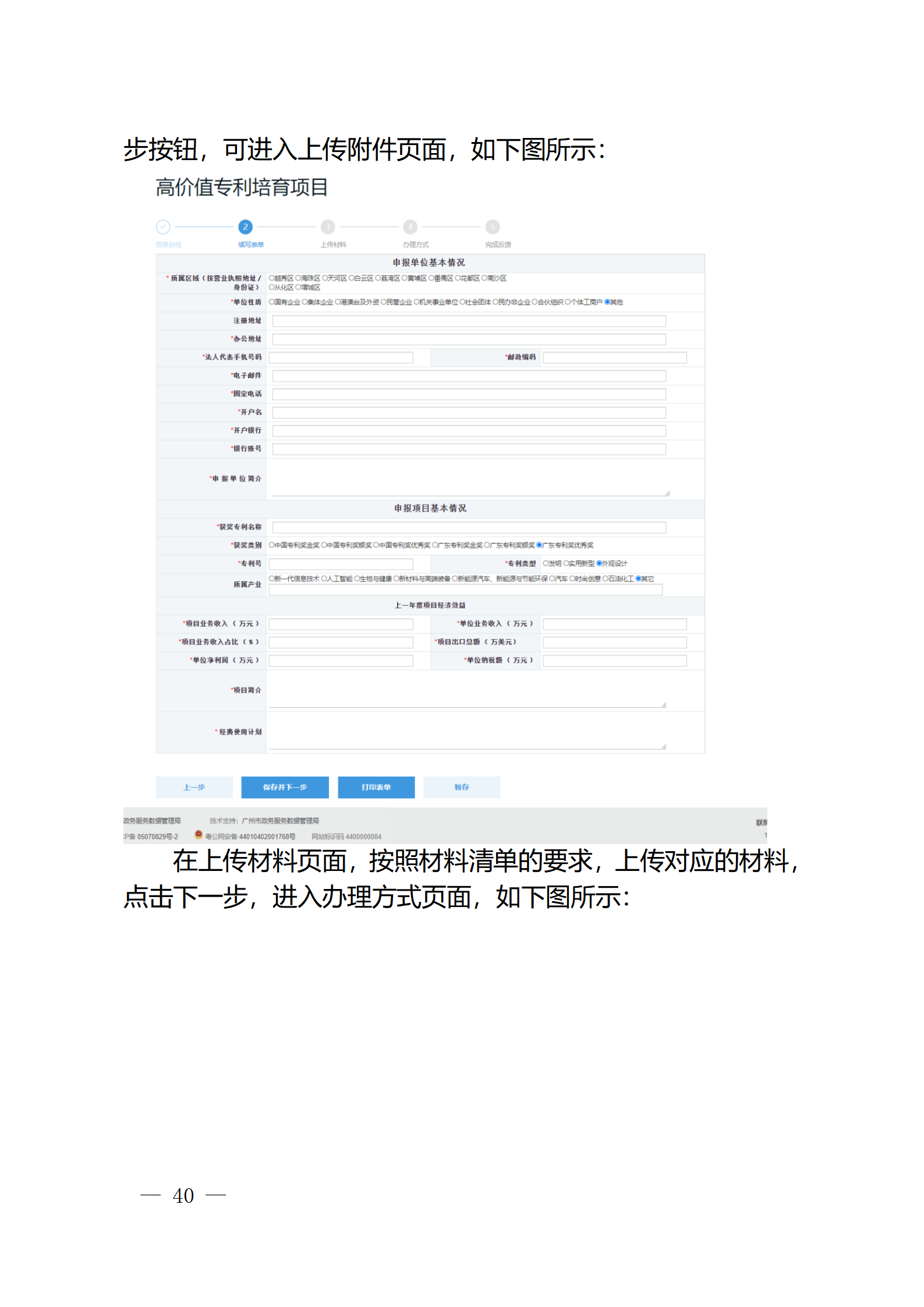This screenshot has height=1307, width=924.
Task: Click the 上一步 button
Action: coord(194,787)
